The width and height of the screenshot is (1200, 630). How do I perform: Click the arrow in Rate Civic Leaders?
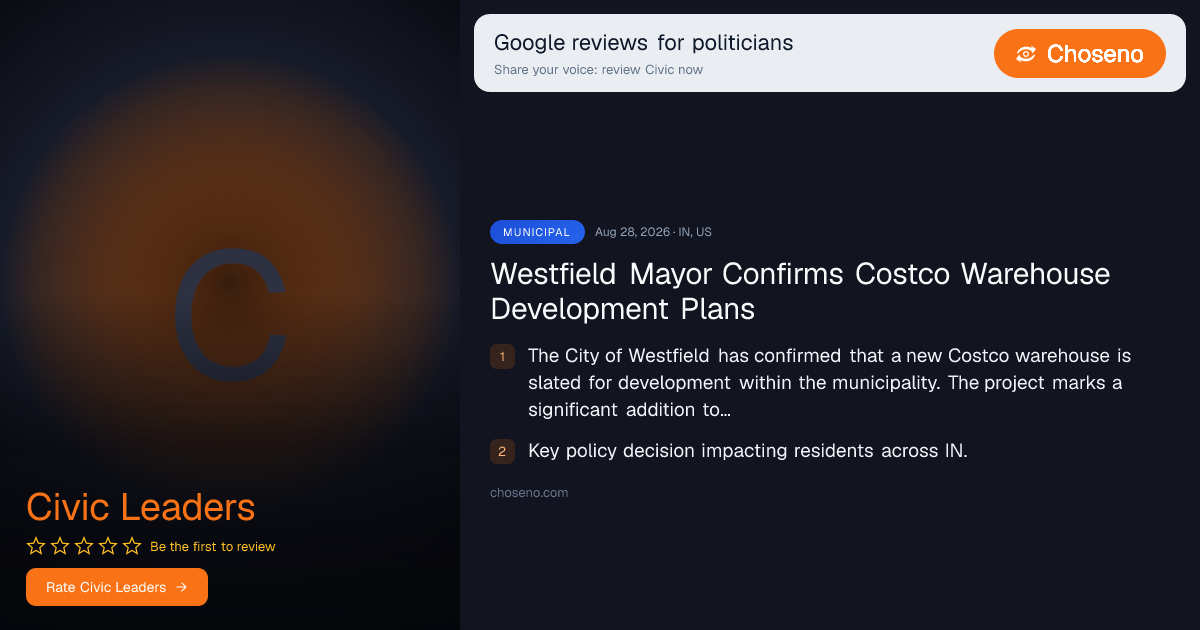pyautogui.click(x=181, y=587)
